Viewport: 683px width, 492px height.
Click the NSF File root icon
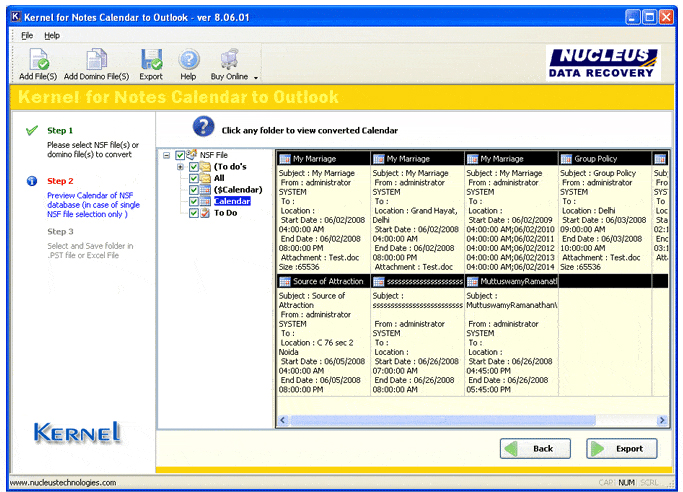(192, 154)
